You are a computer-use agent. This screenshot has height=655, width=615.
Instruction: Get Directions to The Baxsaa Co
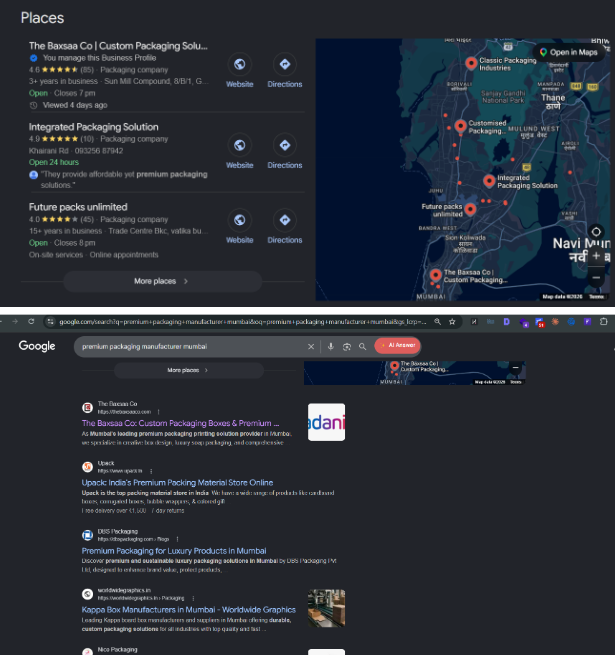click(285, 65)
